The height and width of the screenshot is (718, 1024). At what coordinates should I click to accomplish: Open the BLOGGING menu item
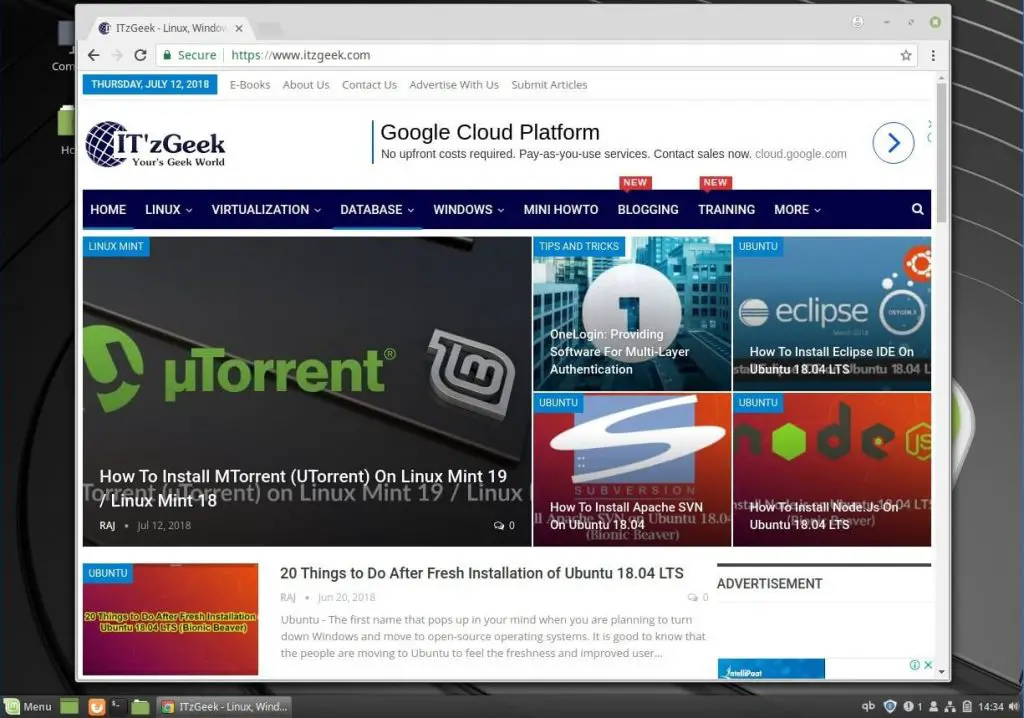pyautogui.click(x=648, y=210)
